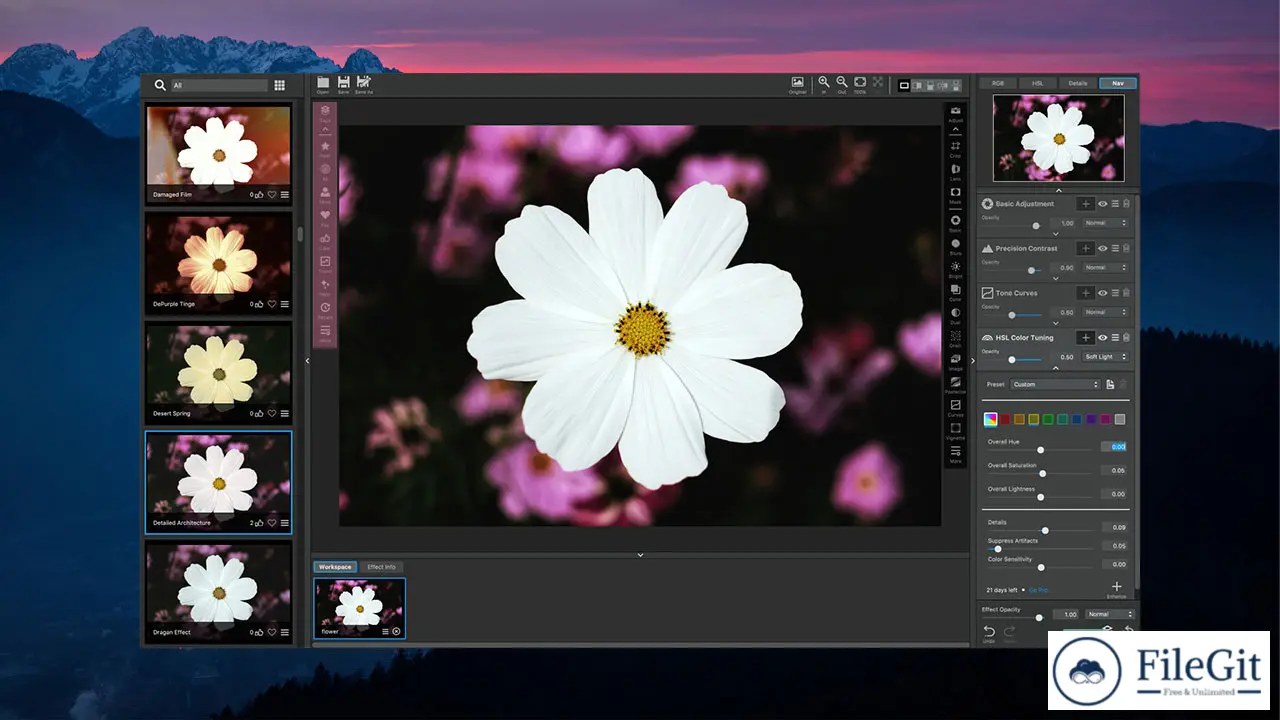The height and width of the screenshot is (720, 1280).
Task: Click the Save disk icon
Action: (343, 82)
